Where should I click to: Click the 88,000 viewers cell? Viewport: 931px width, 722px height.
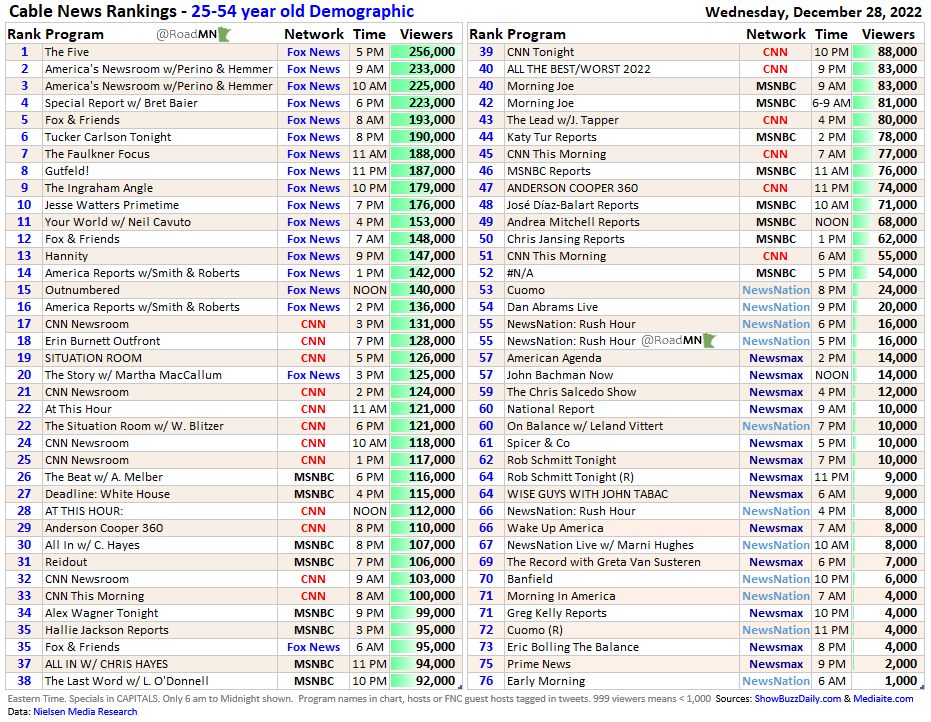888,52
